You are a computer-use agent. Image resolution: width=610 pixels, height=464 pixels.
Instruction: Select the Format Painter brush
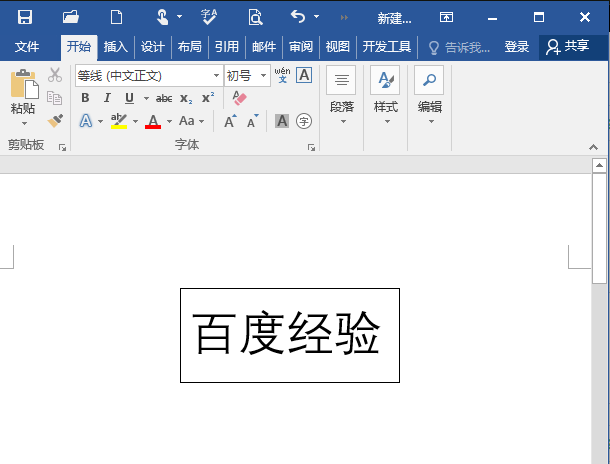coord(55,121)
